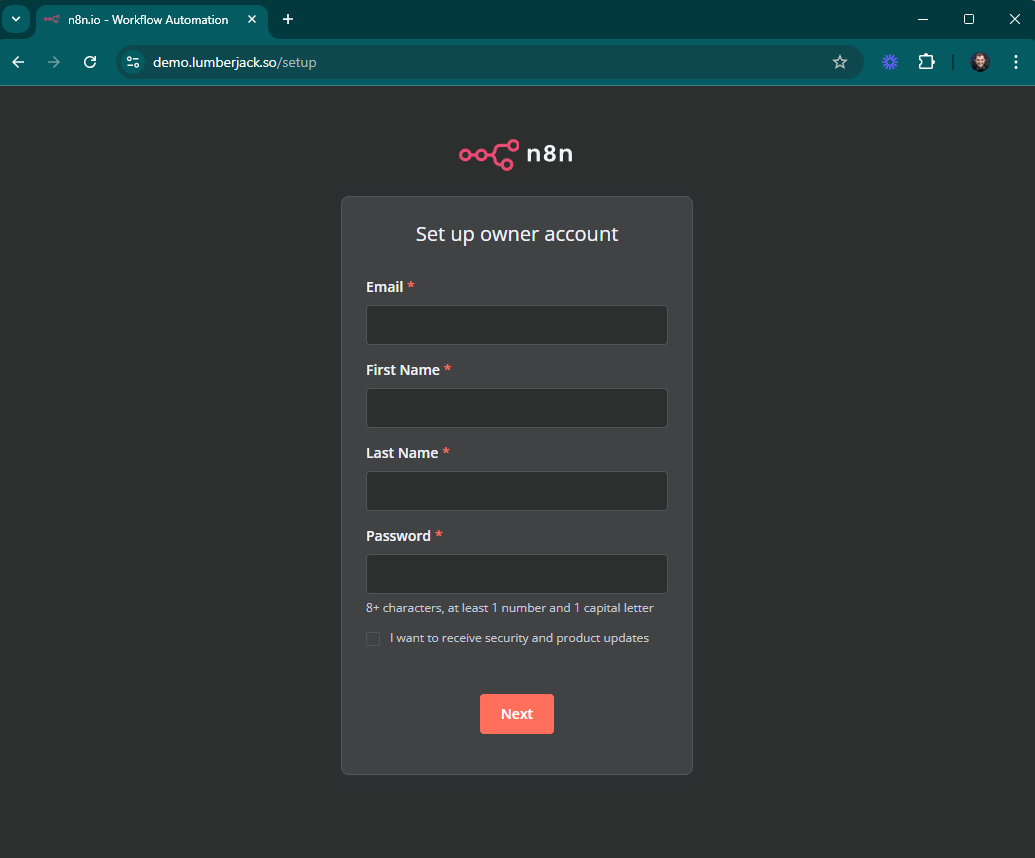Maximize the browser window
Screen dimensions: 1035x858
click(969, 19)
